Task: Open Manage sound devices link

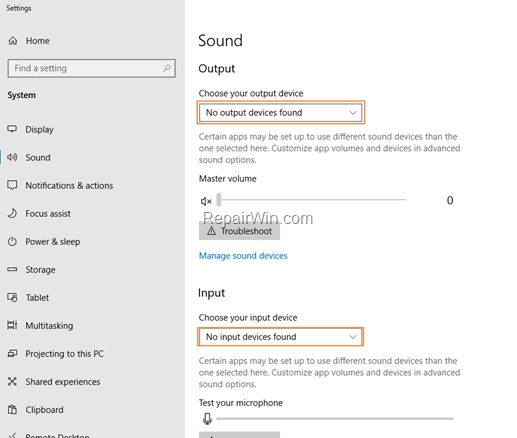Action: pos(243,256)
